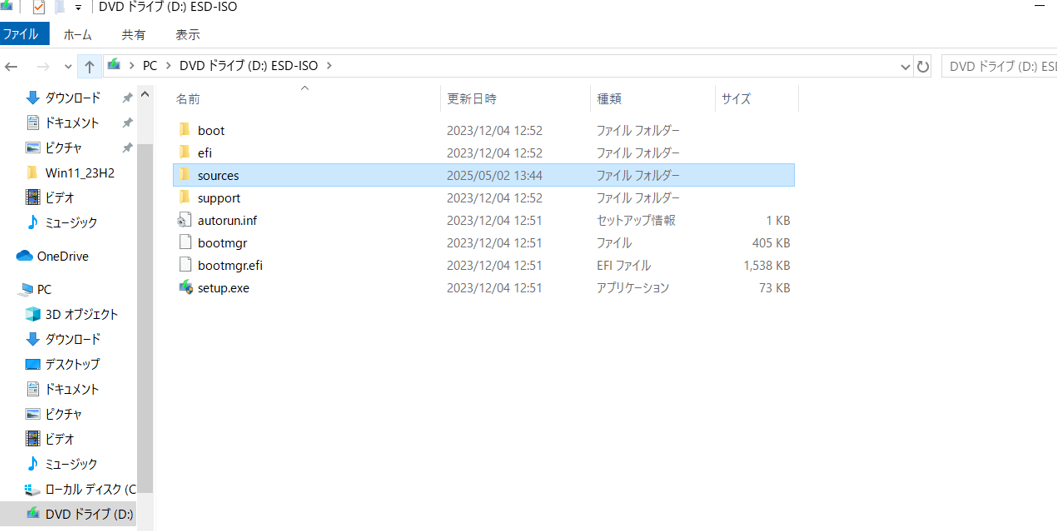Click the Back navigation arrow
Image resolution: width=1057 pixels, height=531 pixels.
coord(11,67)
